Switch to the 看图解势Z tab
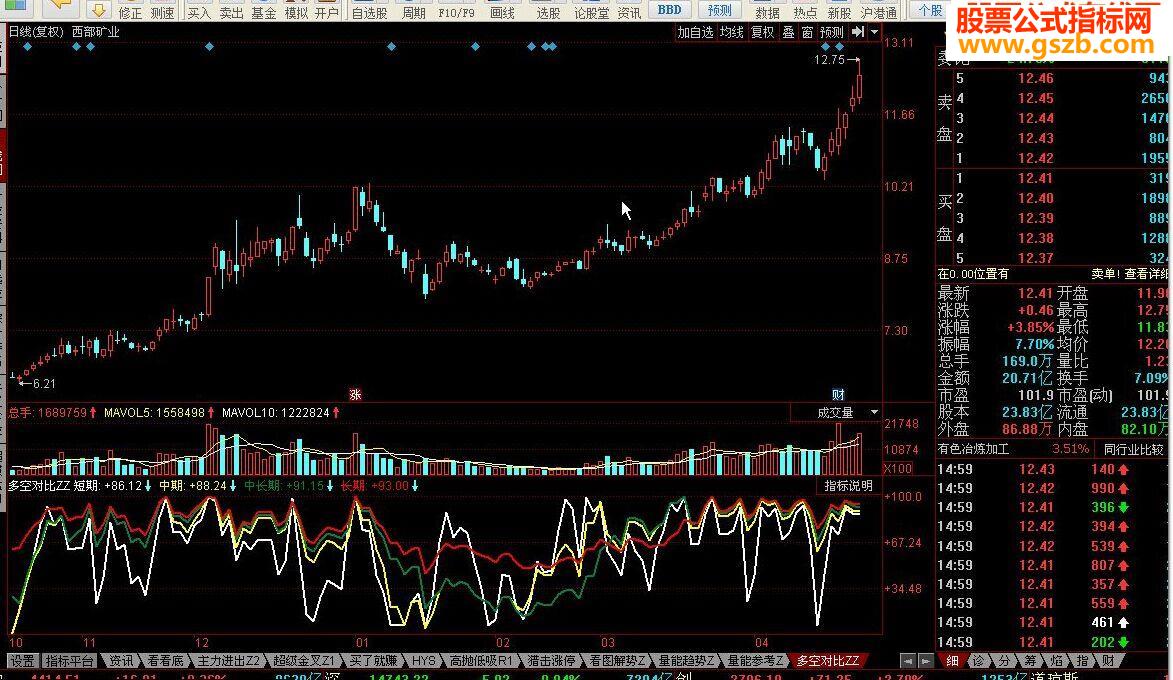 click(616, 661)
